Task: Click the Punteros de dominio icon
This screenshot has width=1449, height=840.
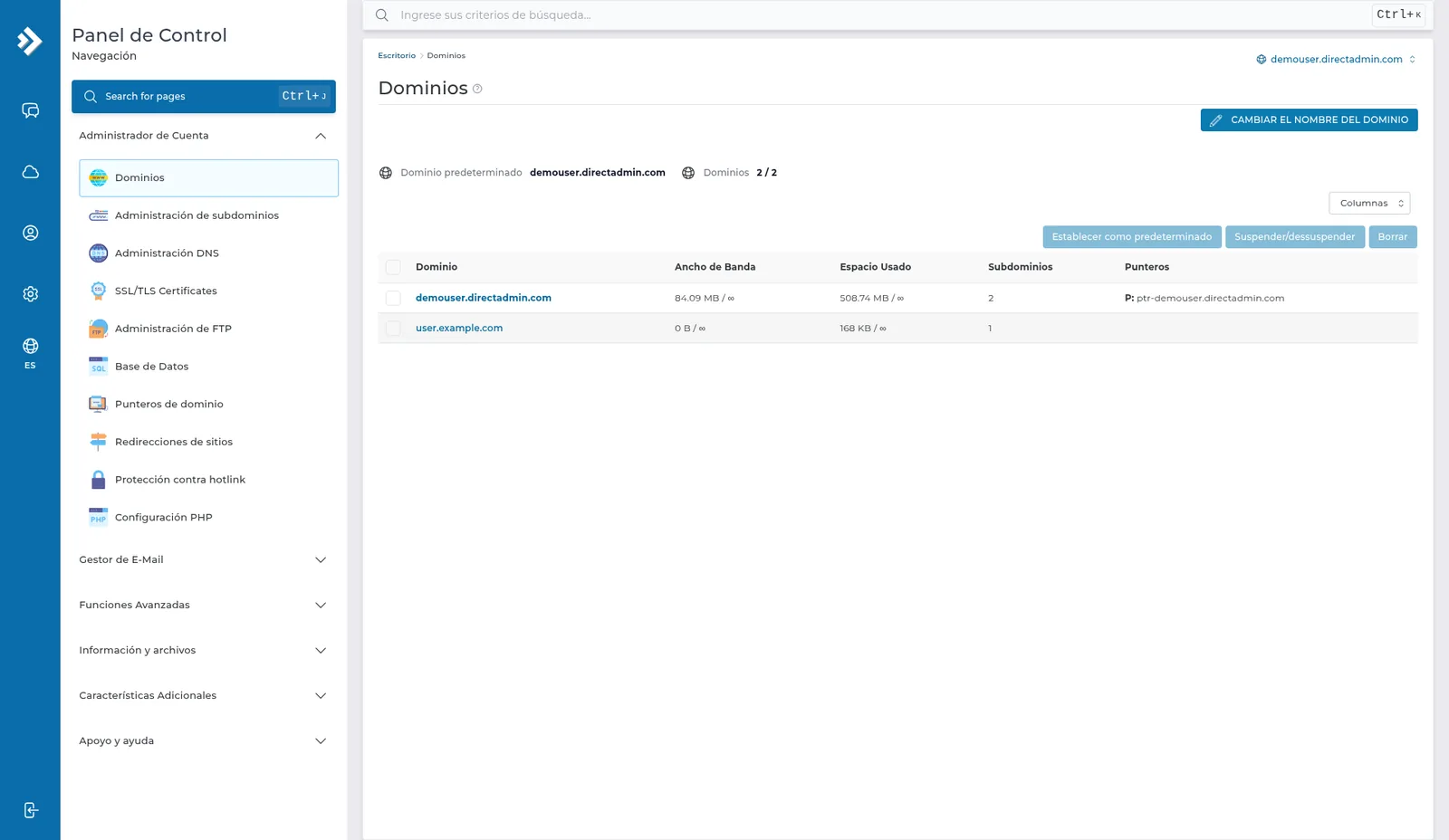Action: click(x=98, y=404)
